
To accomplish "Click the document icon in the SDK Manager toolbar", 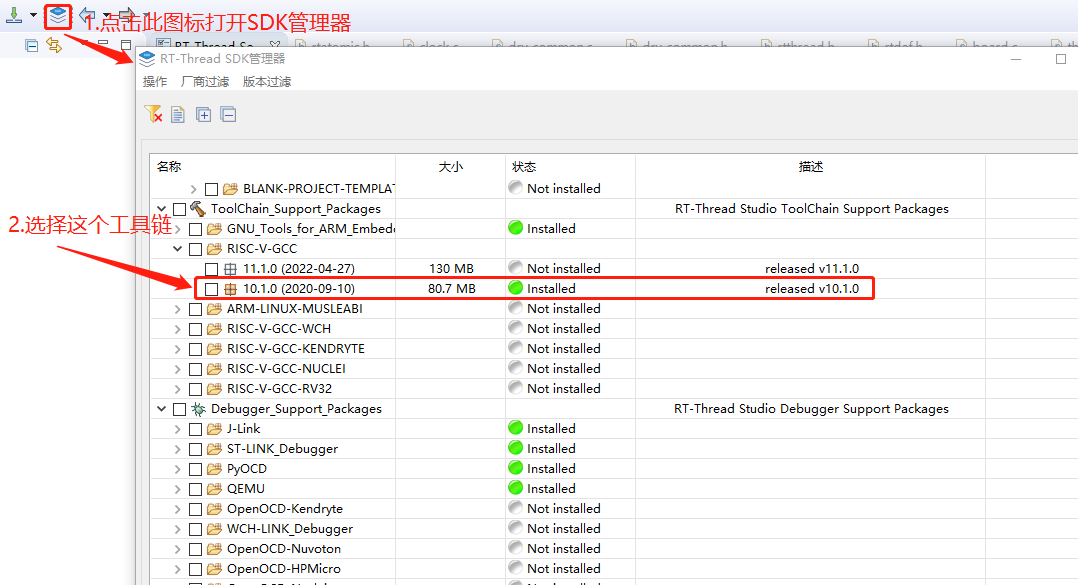I will coord(178,115).
